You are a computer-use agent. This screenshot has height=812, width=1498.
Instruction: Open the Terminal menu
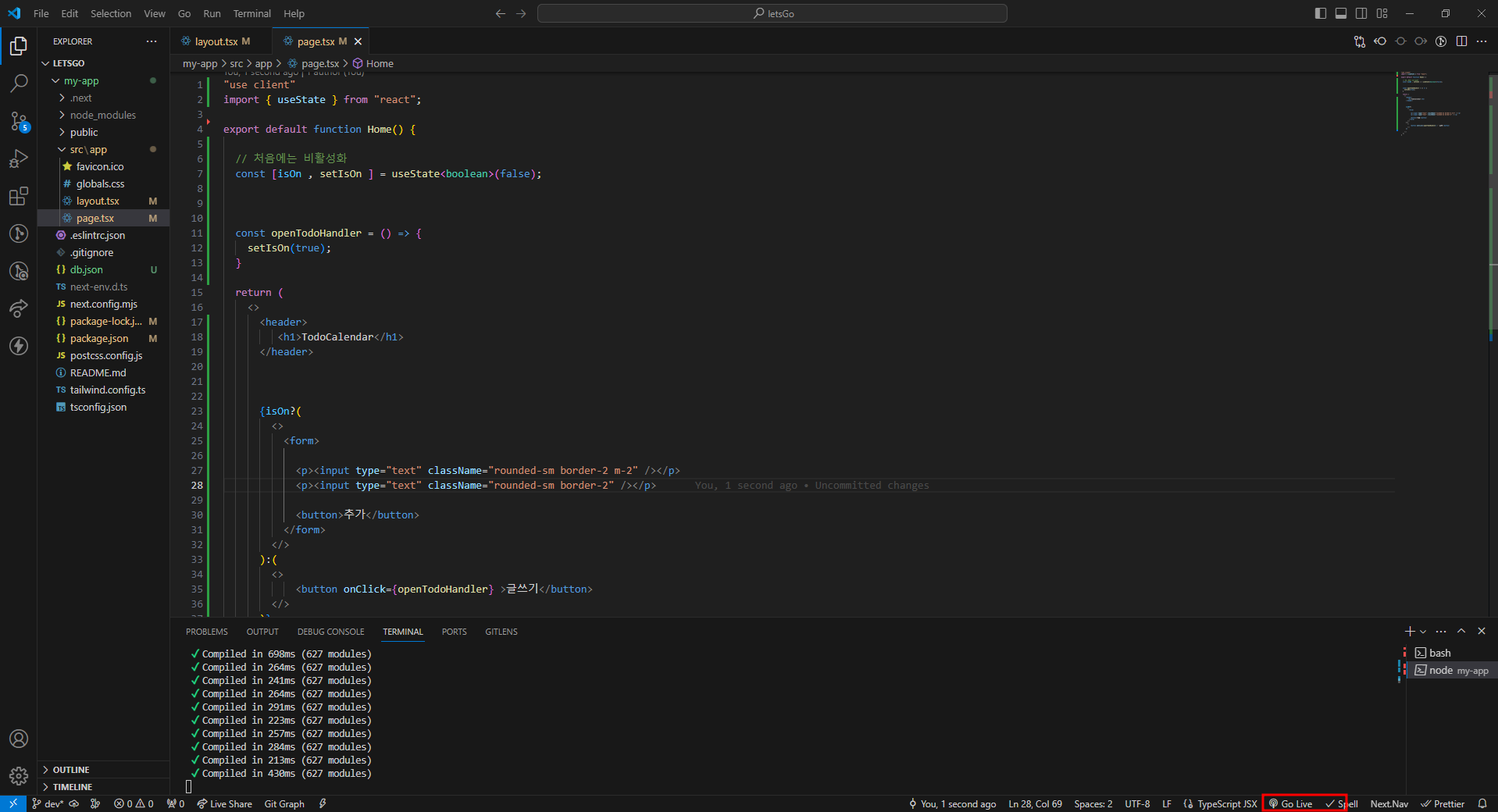pyautogui.click(x=251, y=13)
